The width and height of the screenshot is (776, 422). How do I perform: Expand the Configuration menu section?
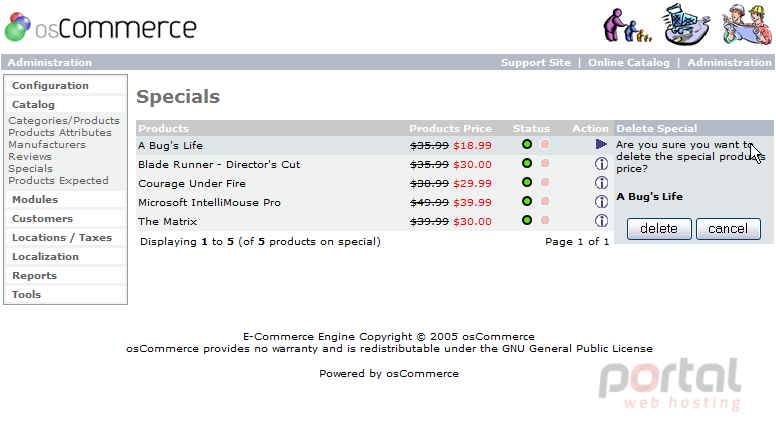pos(50,86)
